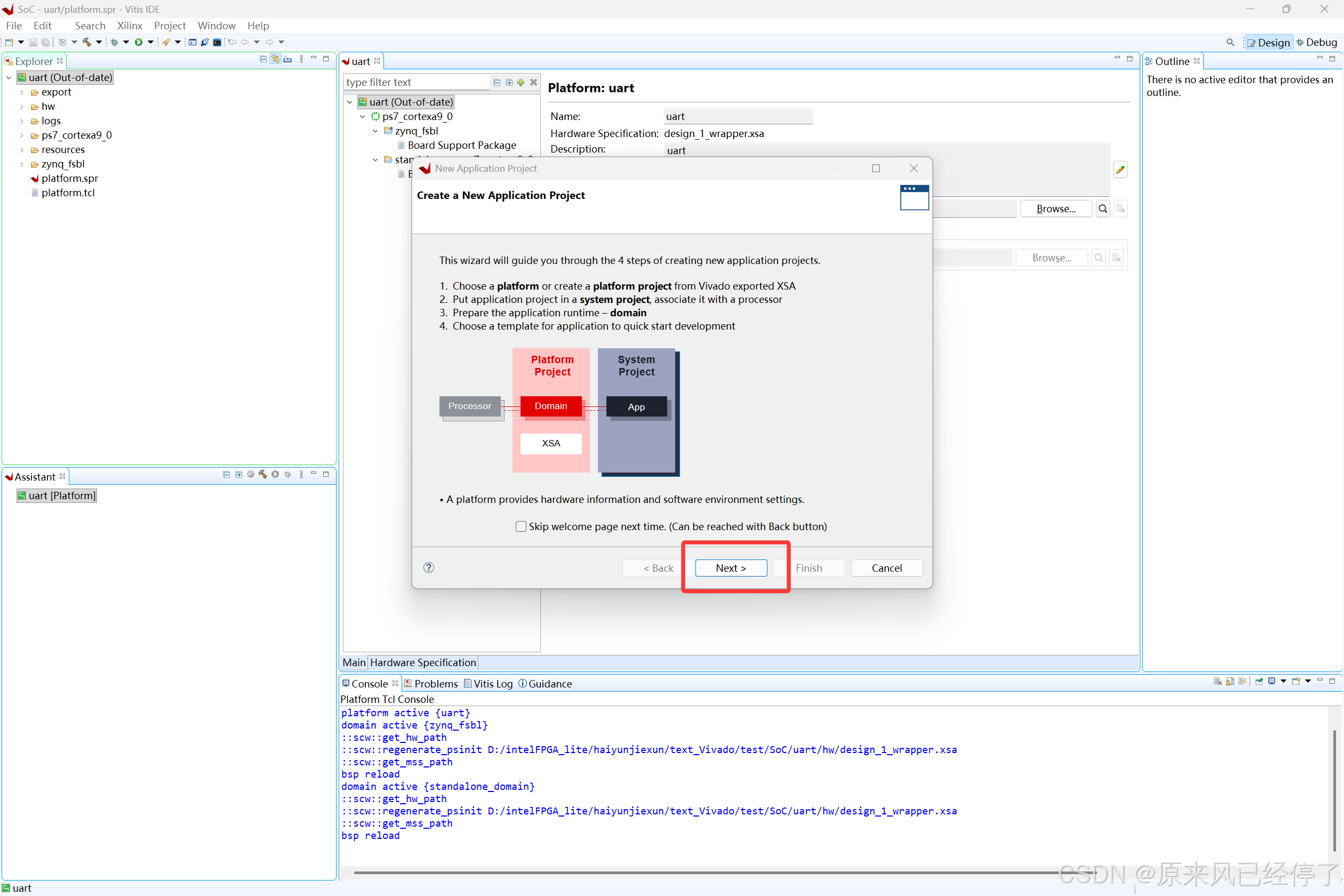Click Cancel in the New Application dialog

point(886,568)
